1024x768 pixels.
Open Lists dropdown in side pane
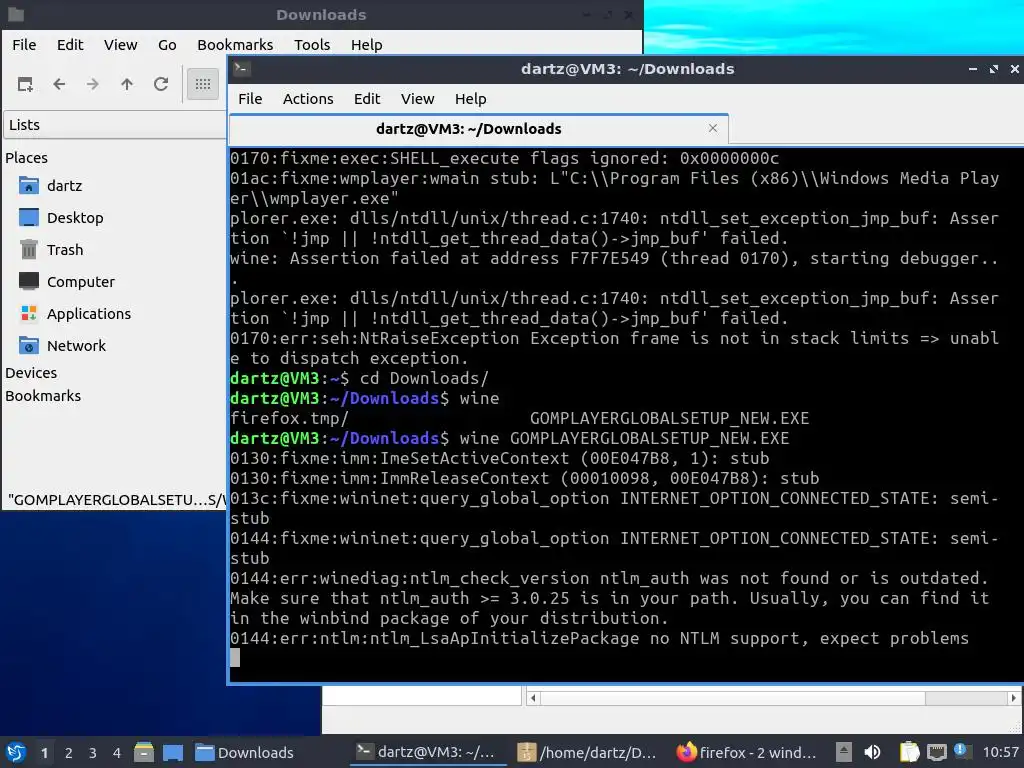click(115, 124)
